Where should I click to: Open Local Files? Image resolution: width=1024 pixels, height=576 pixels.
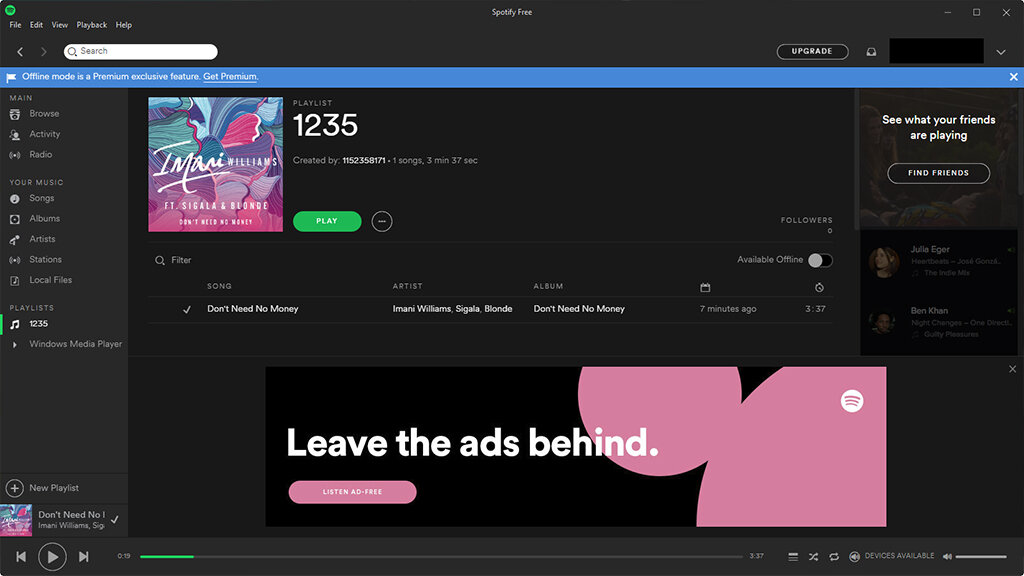click(50, 280)
